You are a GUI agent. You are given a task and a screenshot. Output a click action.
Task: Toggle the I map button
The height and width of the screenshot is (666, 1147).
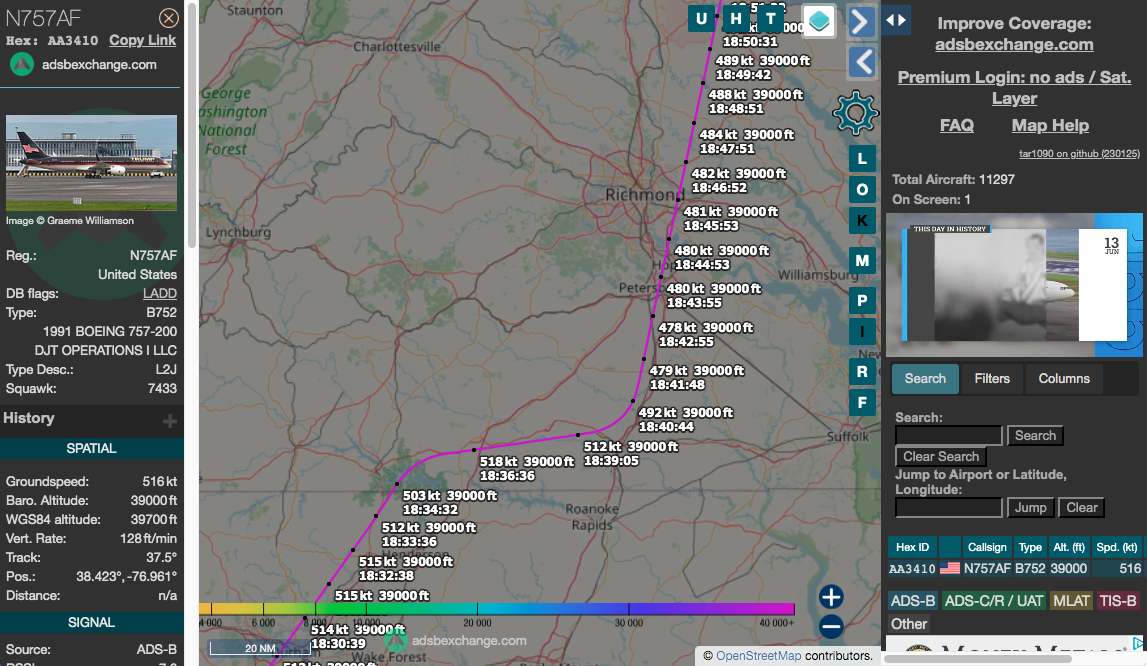pos(862,332)
